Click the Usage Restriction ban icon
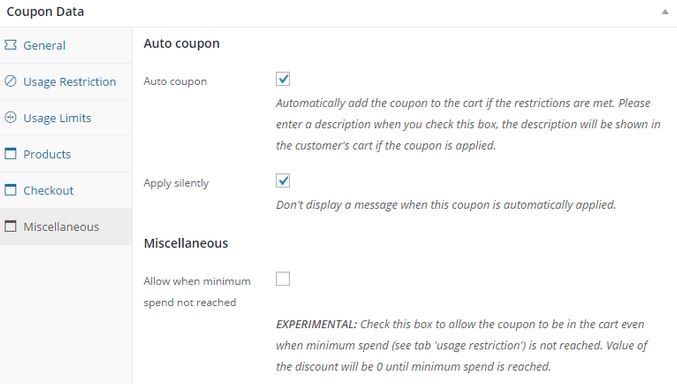This screenshot has width=677, height=384. click(x=10, y=81)
